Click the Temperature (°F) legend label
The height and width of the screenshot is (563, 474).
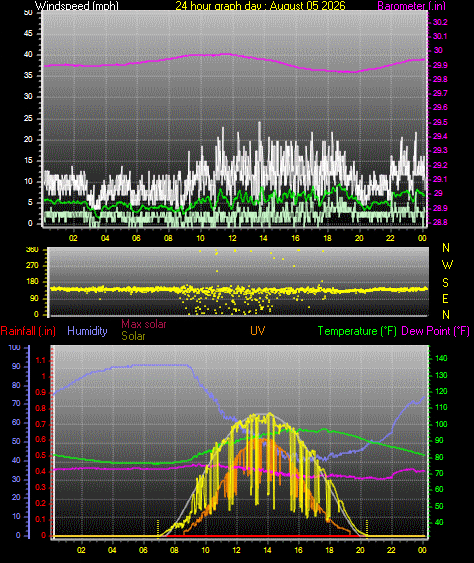(357, 331)
